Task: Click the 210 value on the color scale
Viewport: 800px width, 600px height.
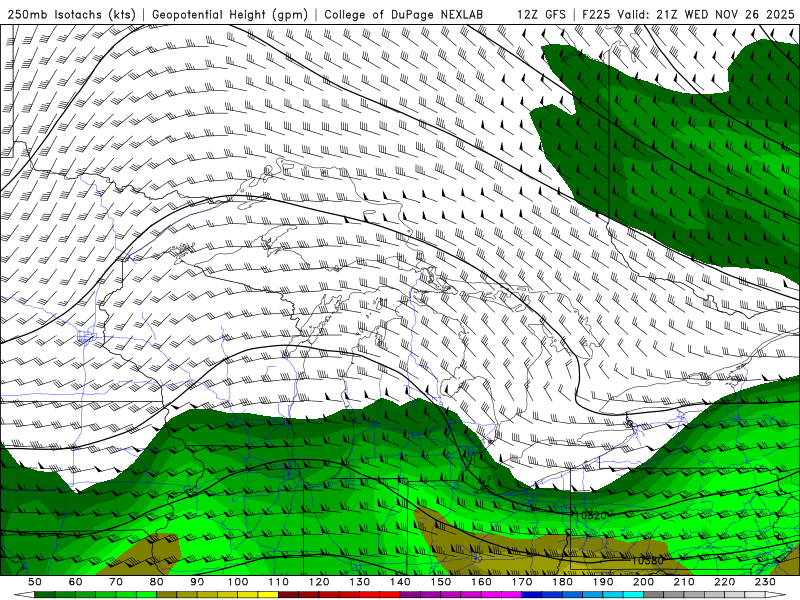Action: [684, 582]
